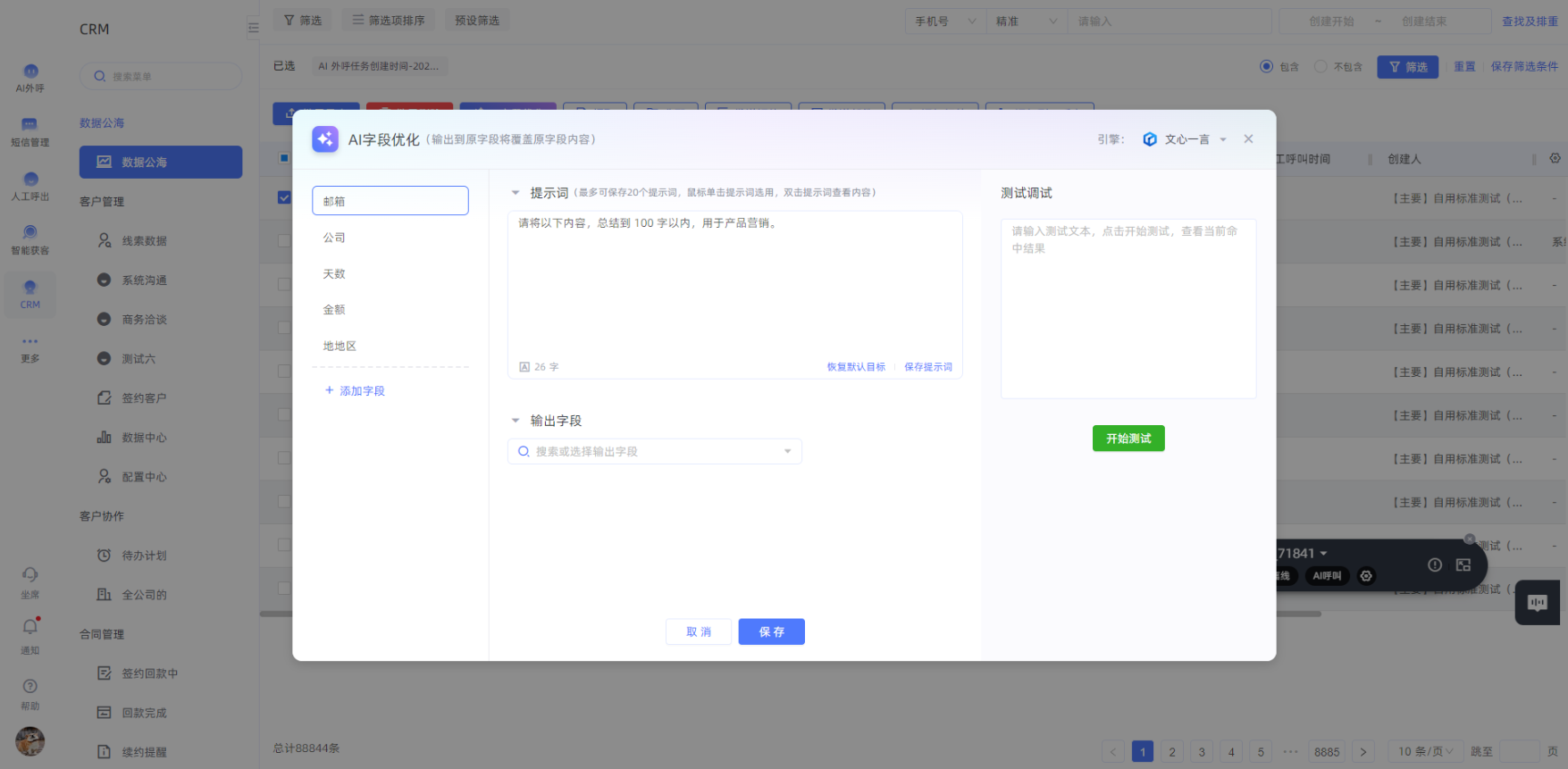Select the 公司 field in the list
The height and width of the screenshot is (769, 1568).
tap(334, 238)
